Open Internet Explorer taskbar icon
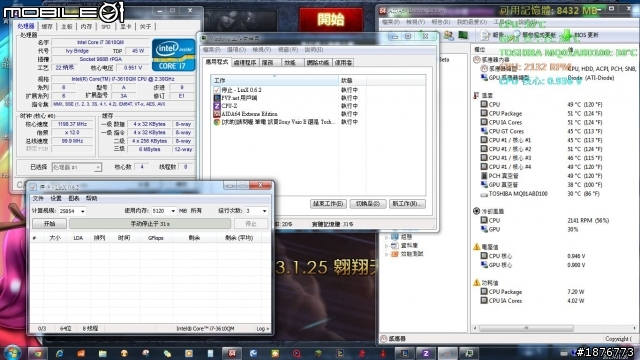This screenshot has height=360, width=640. click(x=60, y=353)
